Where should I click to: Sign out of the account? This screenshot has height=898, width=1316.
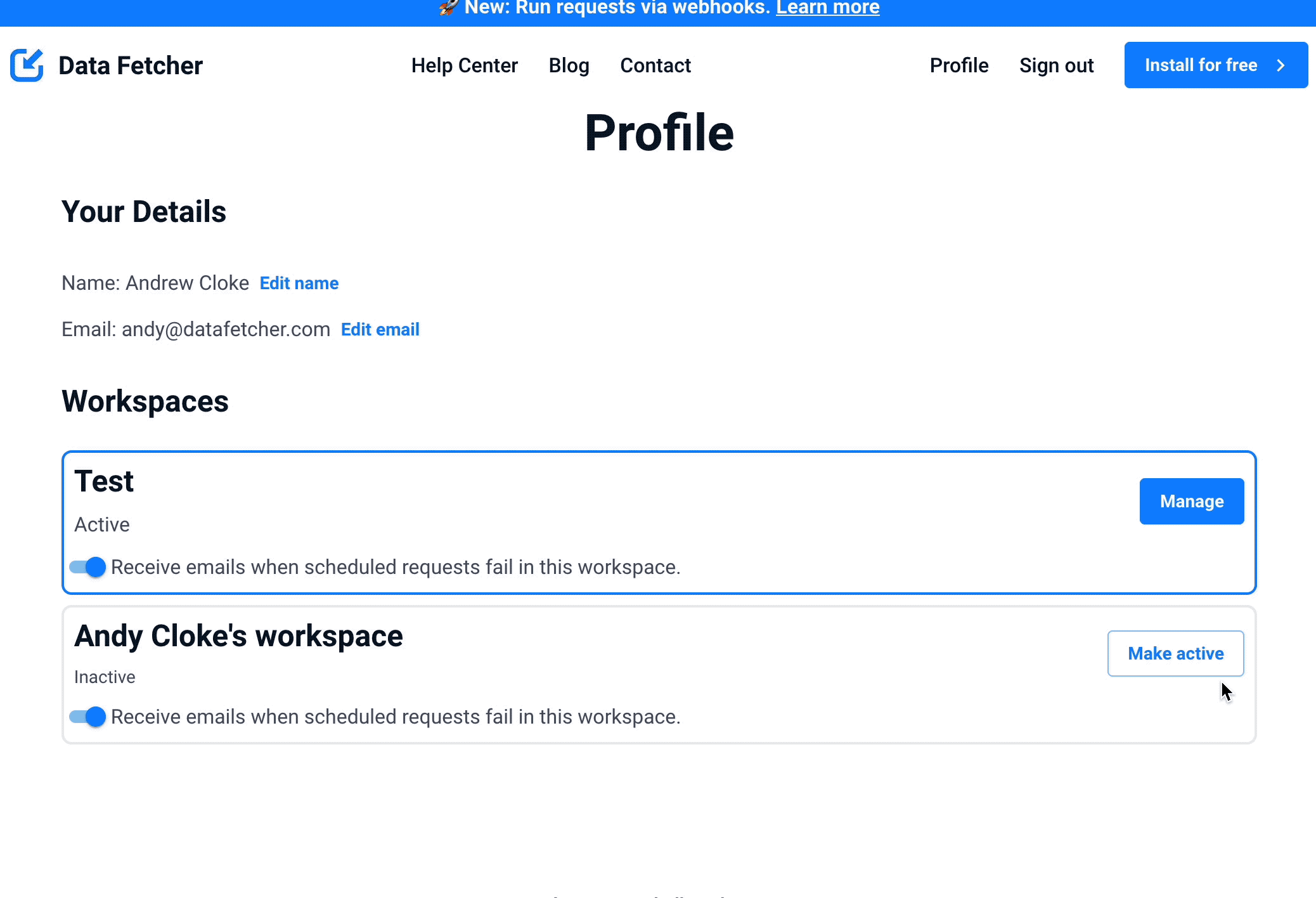1057,65
